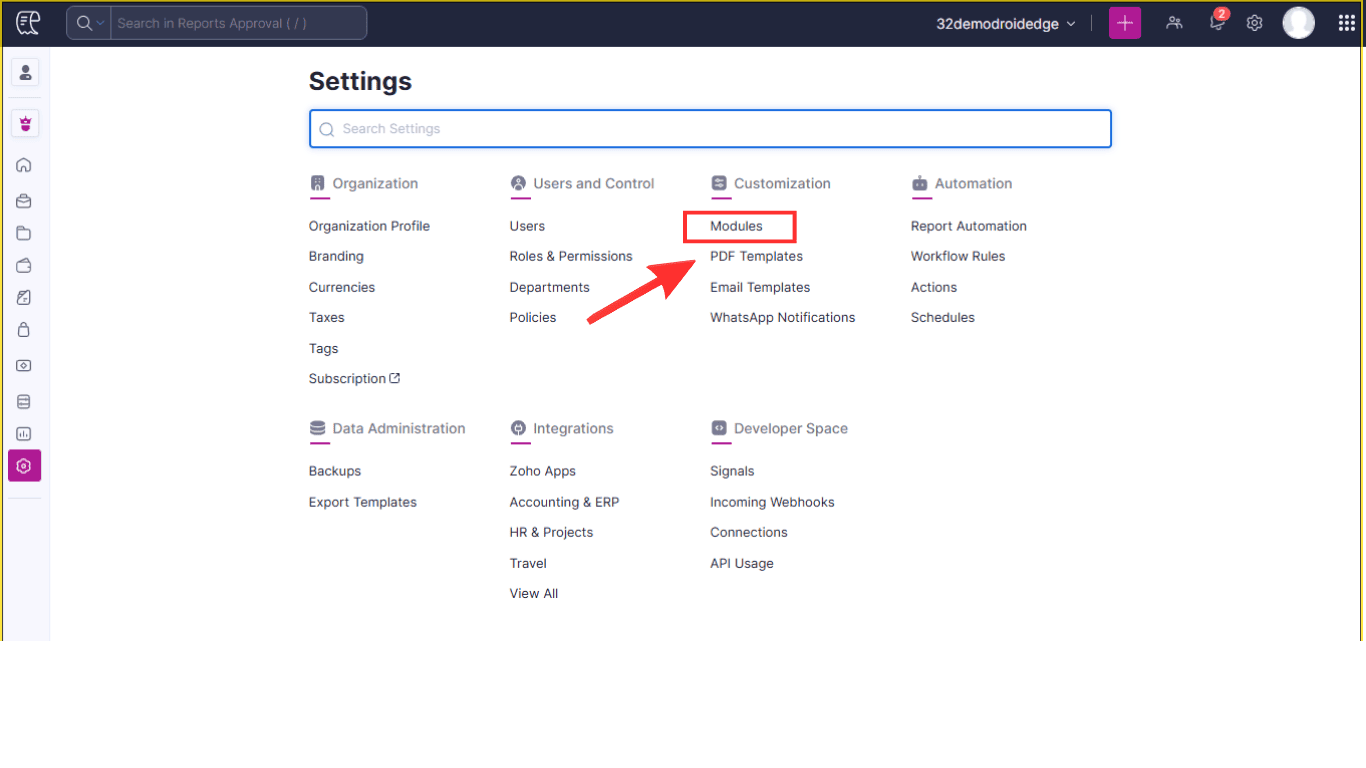Open Roles & Permissions settings

[x=570, y=256]
